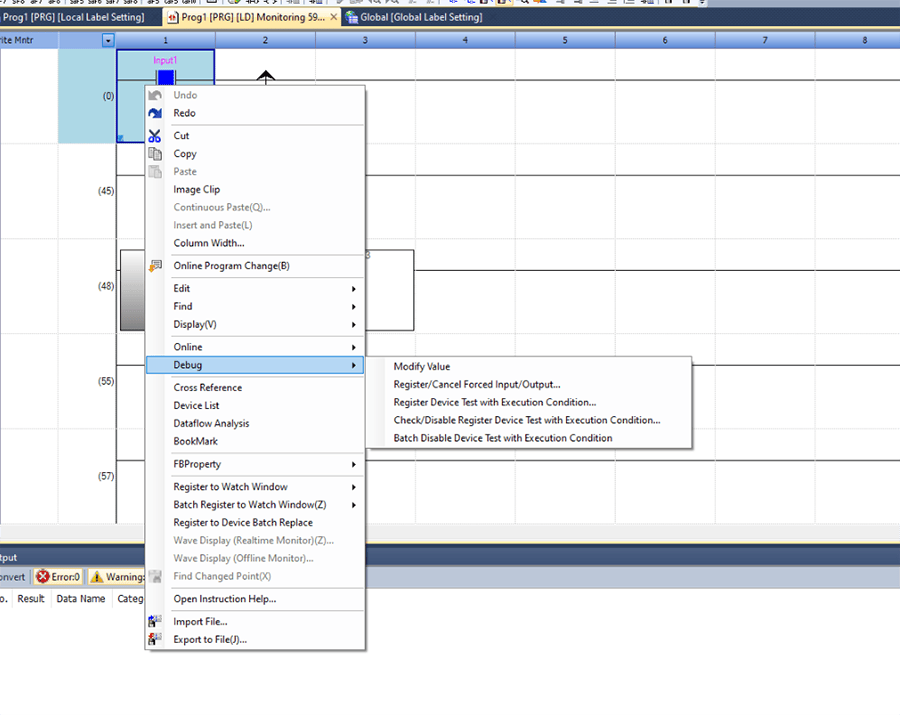Choose Register to Device Batch Replace

click(x=255, y=523)
